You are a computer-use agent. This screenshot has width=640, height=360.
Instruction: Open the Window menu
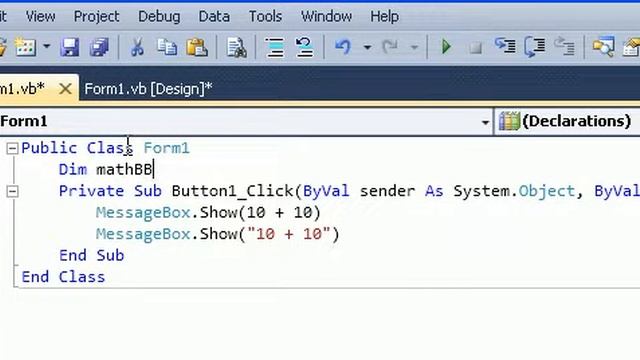(x=326, y=16)
